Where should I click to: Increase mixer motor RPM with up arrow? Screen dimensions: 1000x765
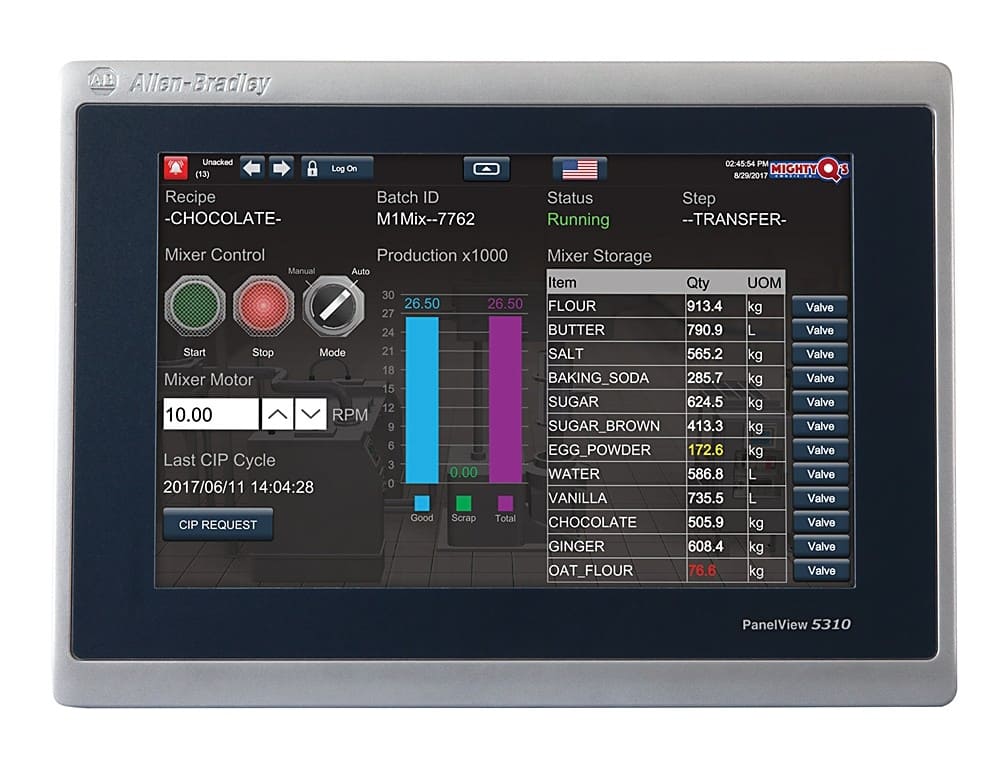(277, 414)
